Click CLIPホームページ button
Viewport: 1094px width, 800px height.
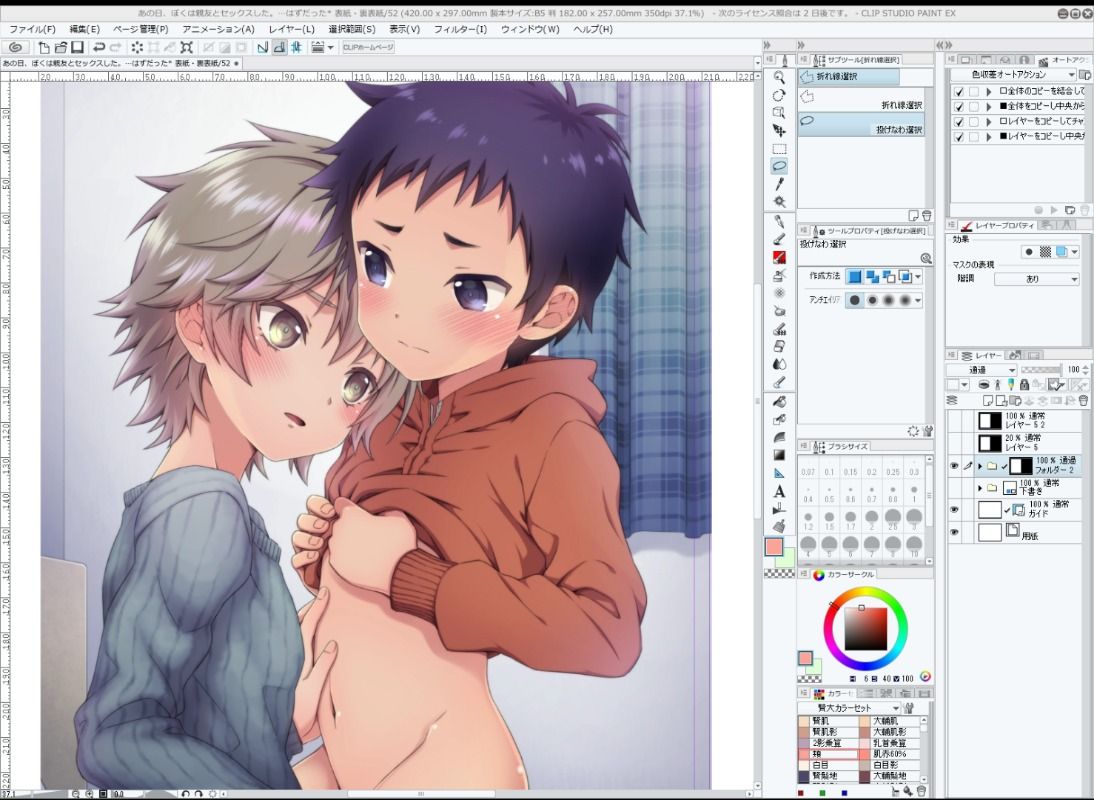[x=368, y=47]
